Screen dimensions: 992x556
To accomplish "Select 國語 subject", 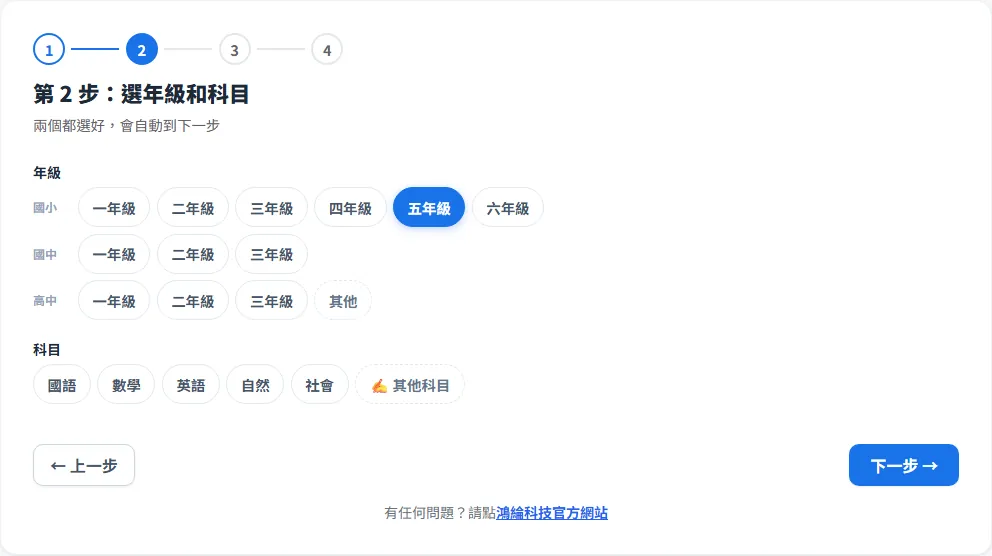I will click(x=62, y=385).
